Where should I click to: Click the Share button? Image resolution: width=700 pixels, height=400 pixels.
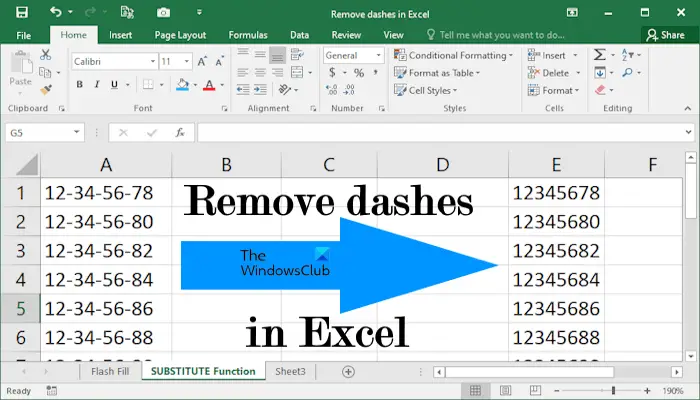pyautogui.click(x=666, y=35)
